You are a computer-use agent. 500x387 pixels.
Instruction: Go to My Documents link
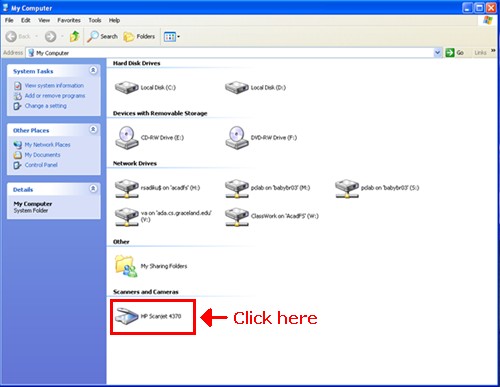click(x=42, y=155)
